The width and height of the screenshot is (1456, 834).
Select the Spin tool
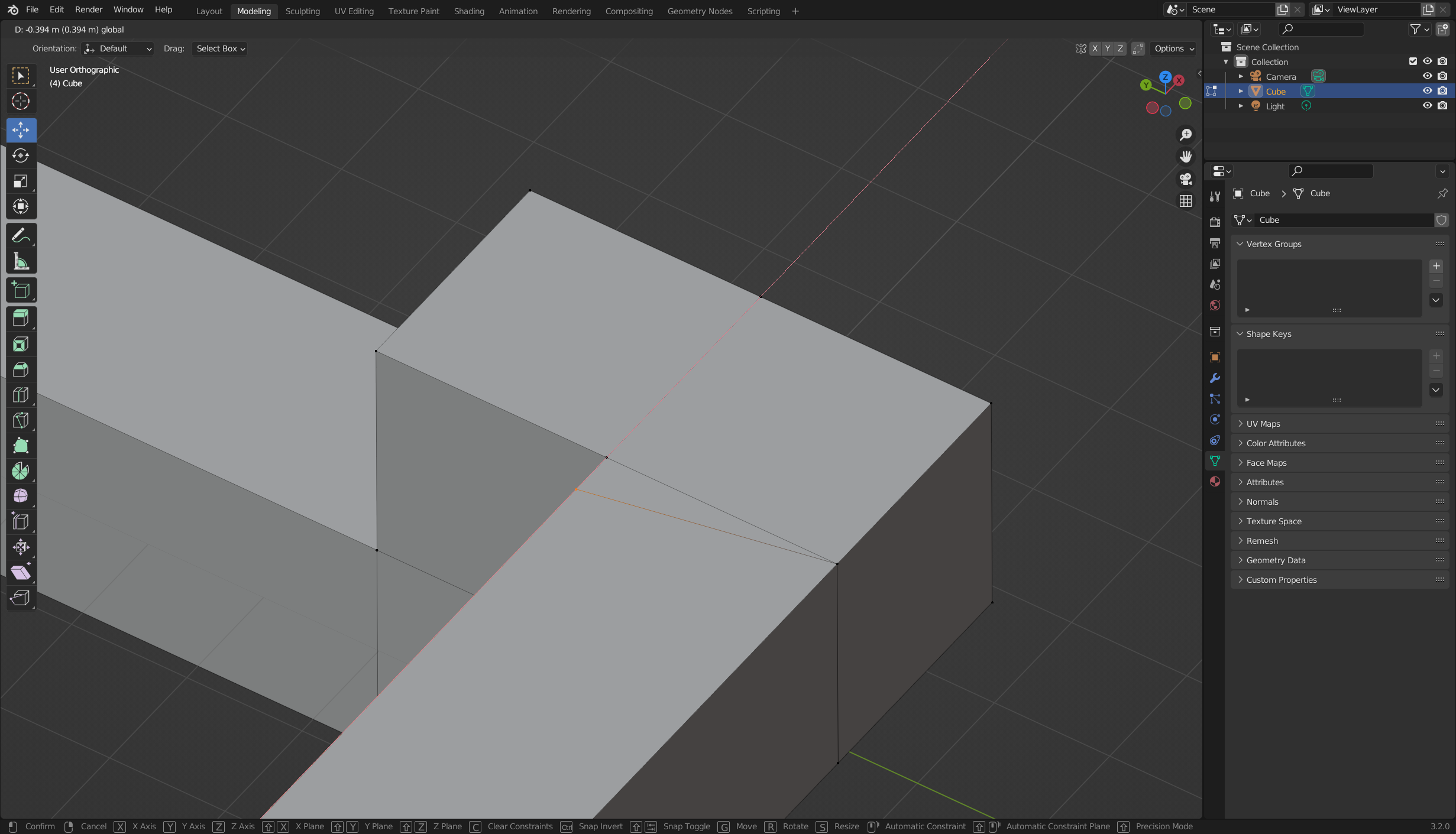tap(21, 471)
